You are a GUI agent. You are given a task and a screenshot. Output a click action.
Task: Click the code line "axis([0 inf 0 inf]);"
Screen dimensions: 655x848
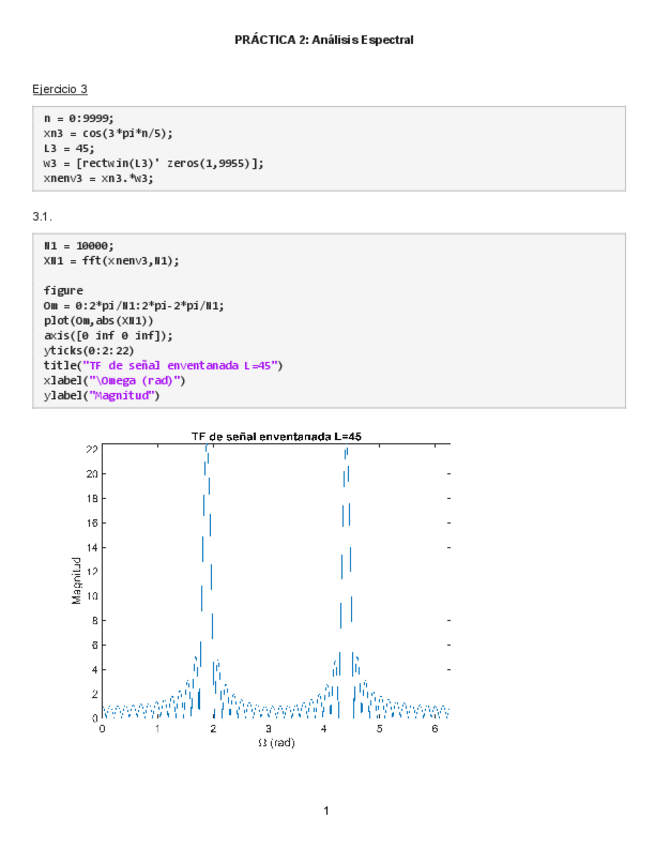point(108,335)
